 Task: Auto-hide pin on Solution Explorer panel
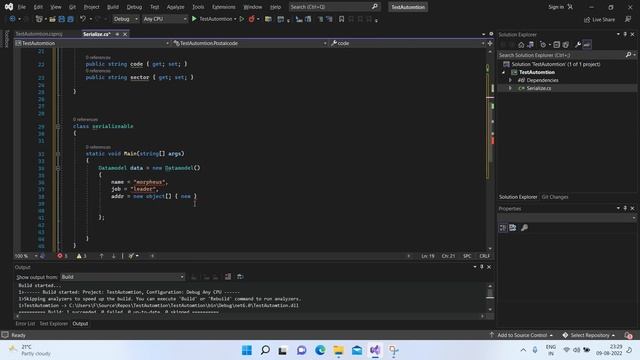point(625,34)
